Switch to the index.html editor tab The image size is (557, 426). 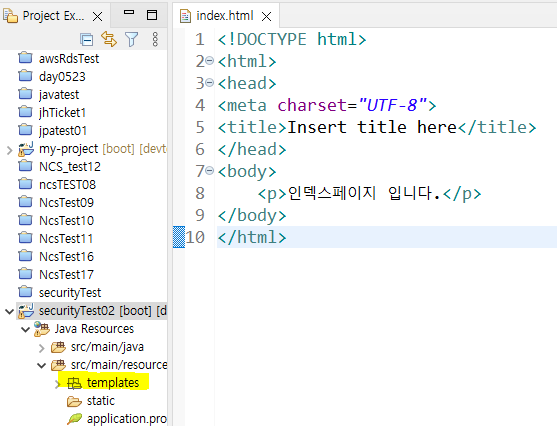tap(225, 16)
